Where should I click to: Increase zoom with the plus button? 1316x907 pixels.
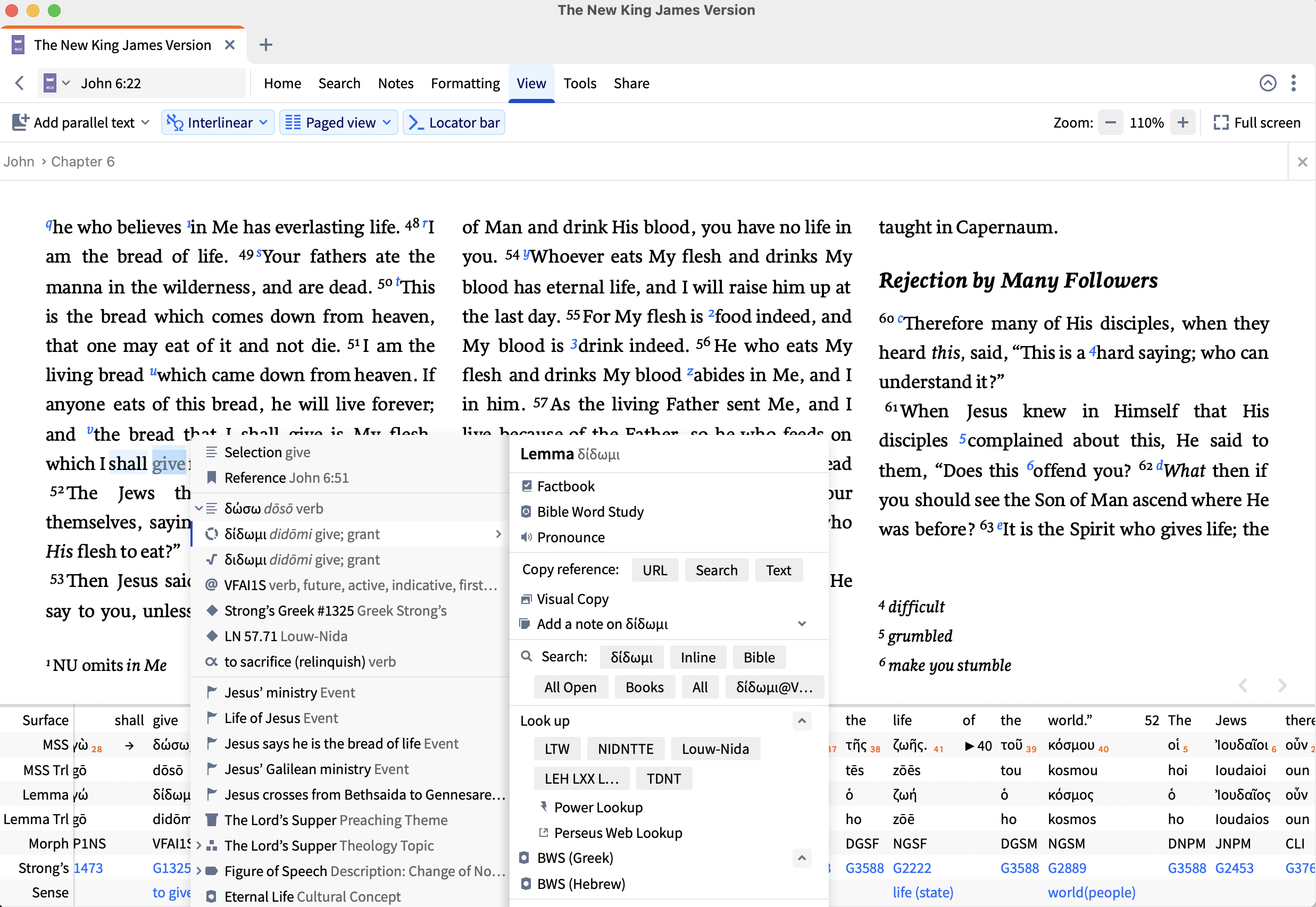[x=1182, y=123]
